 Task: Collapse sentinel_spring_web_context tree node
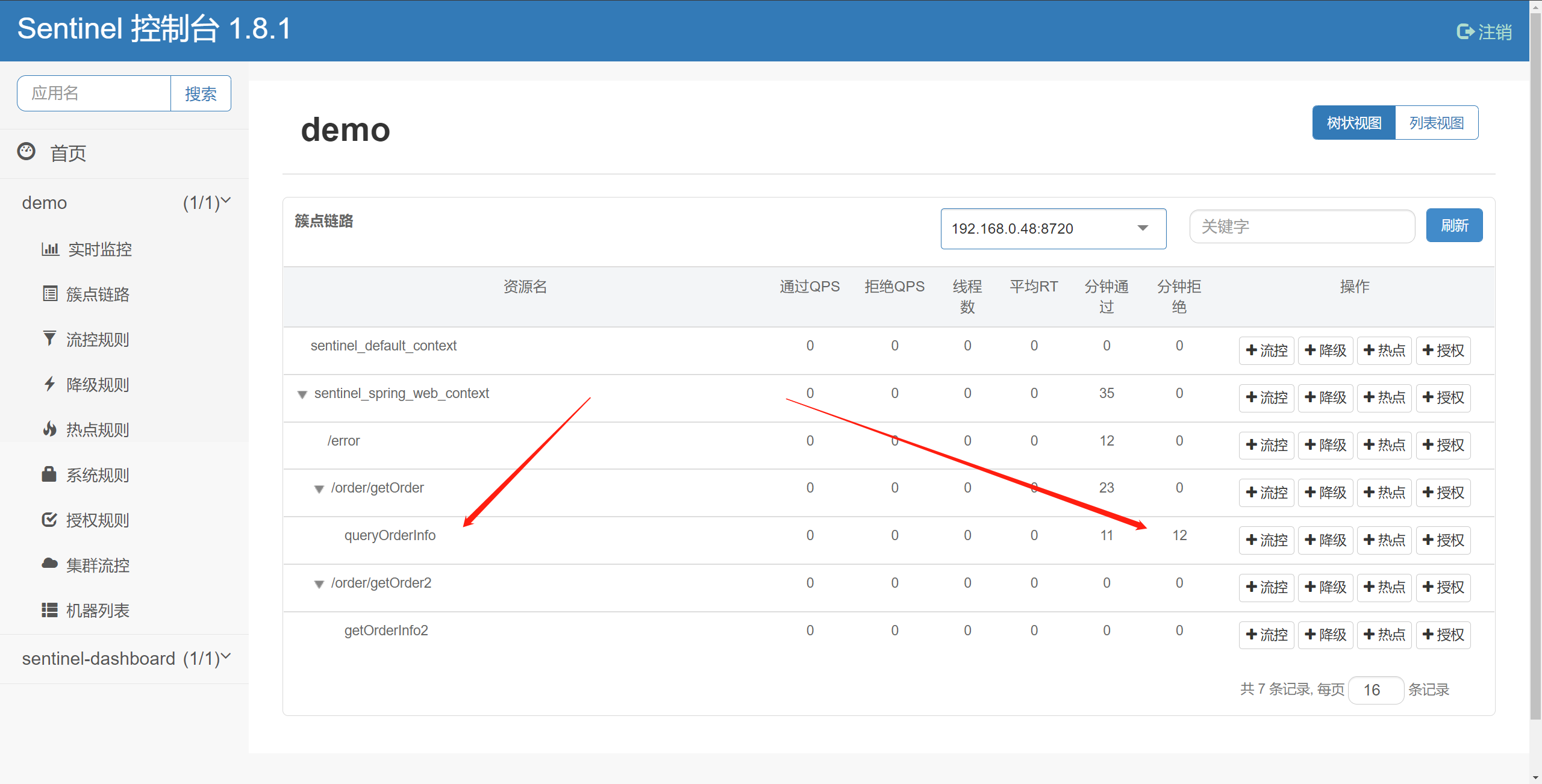[302, 394]
